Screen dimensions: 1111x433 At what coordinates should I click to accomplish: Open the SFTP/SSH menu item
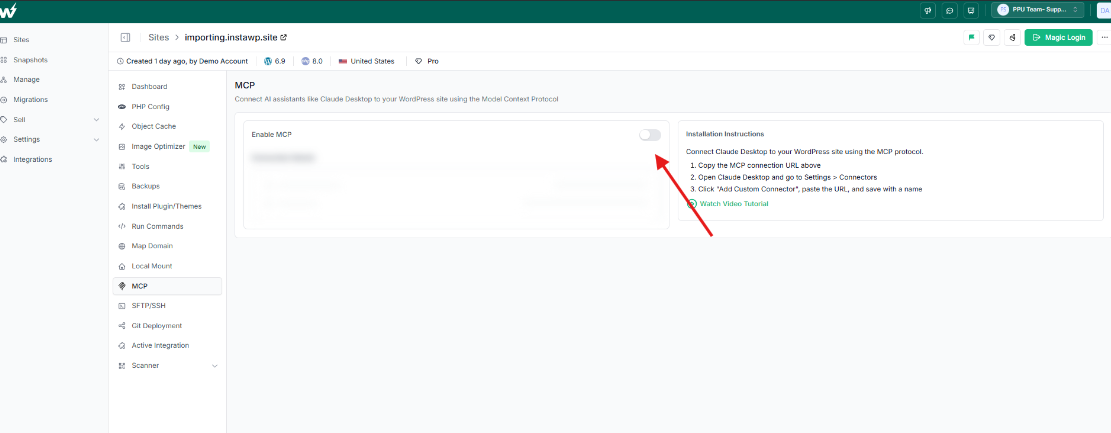148,306
